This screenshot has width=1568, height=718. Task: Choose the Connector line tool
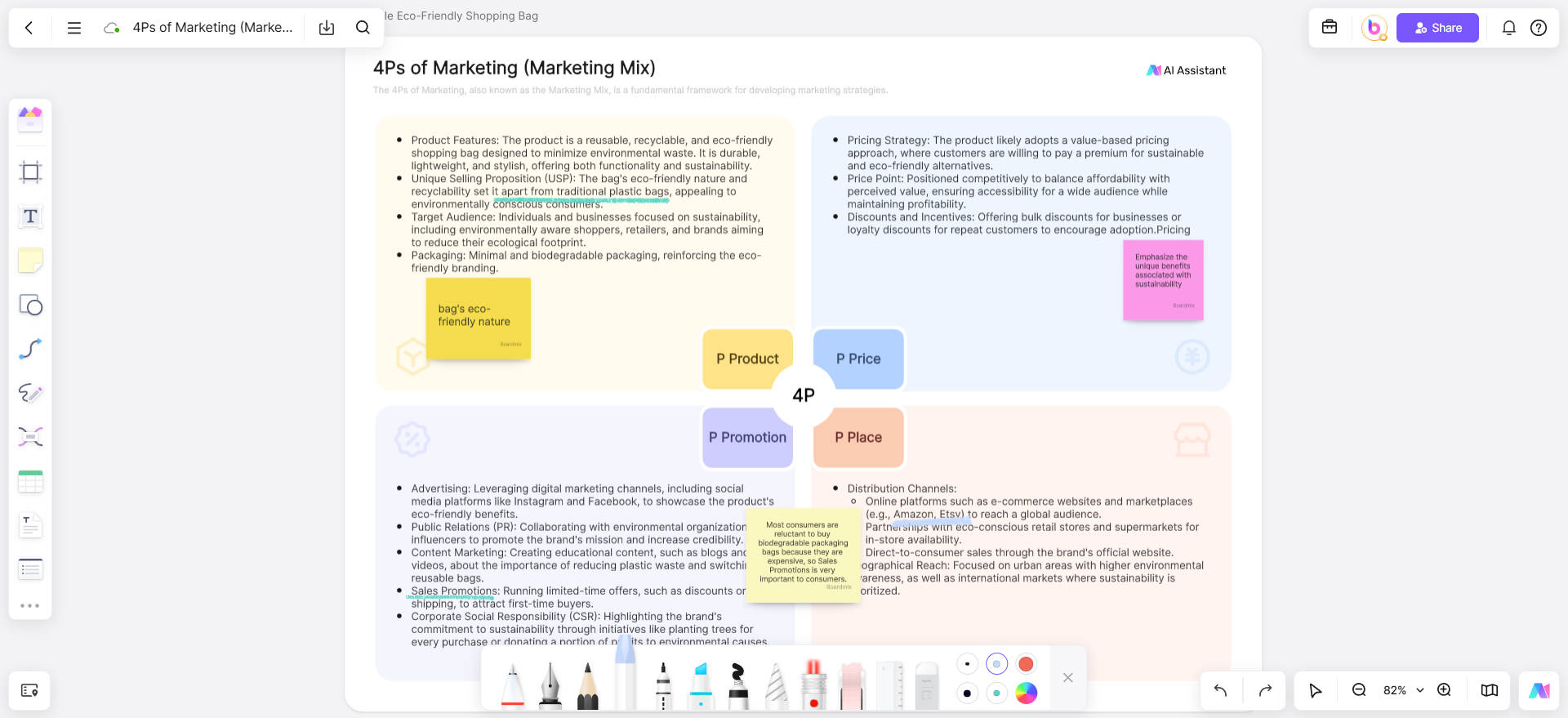pyautogui.click(x=30, y=349)
